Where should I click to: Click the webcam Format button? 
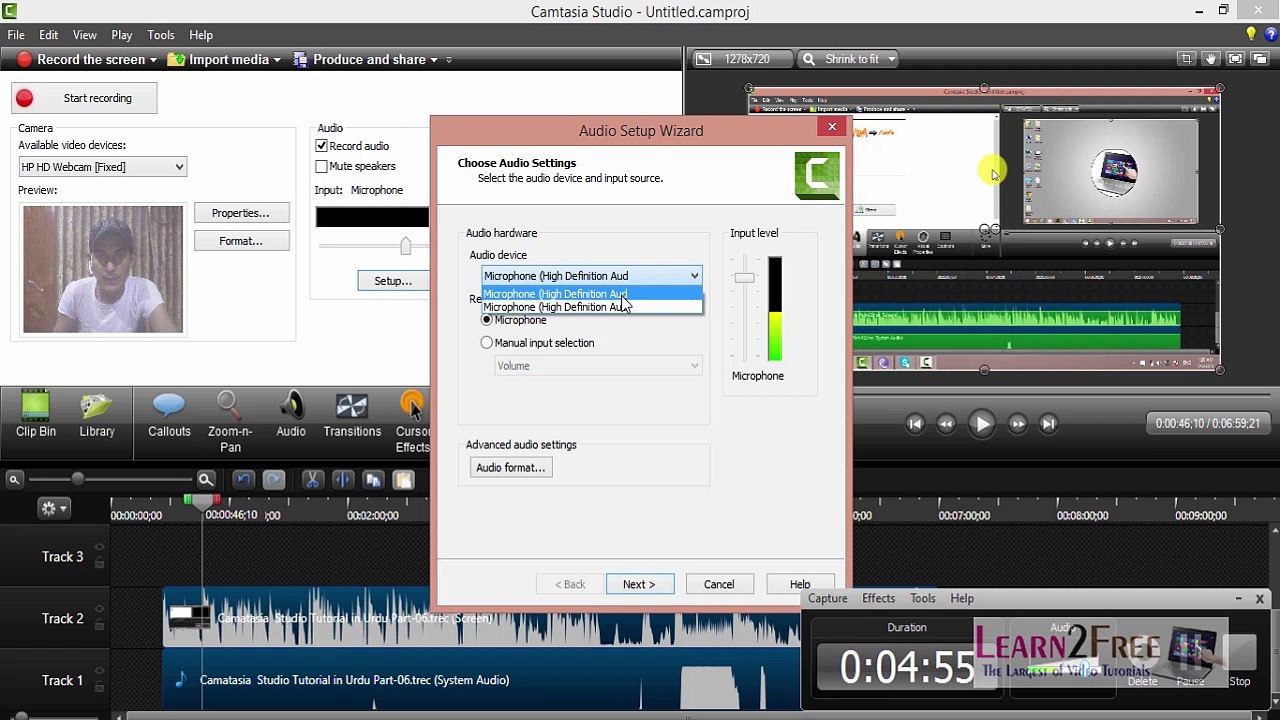tap(241, 241)
